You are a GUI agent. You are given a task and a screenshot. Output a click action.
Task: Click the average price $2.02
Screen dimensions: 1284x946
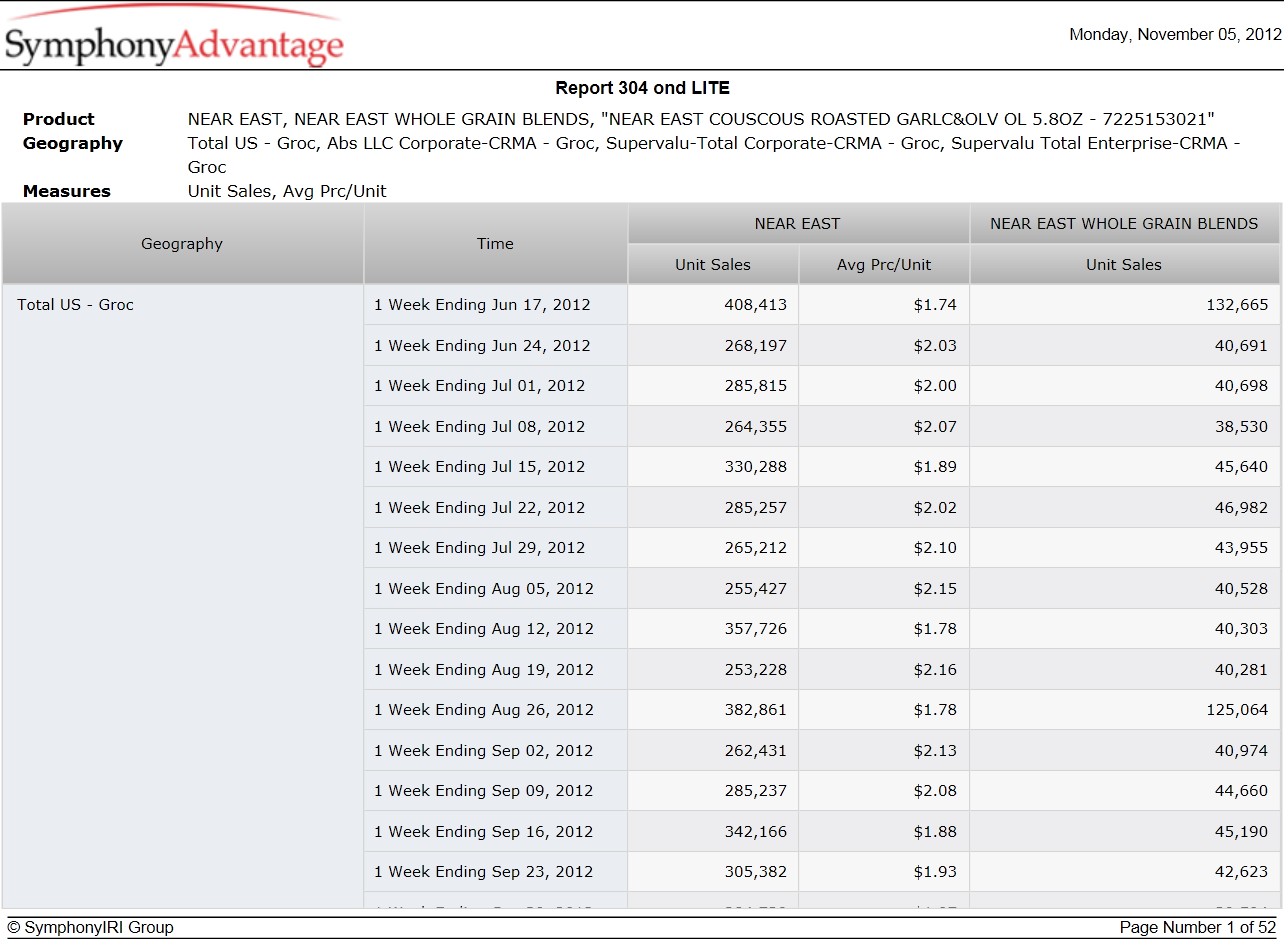(x=935, y=508)
